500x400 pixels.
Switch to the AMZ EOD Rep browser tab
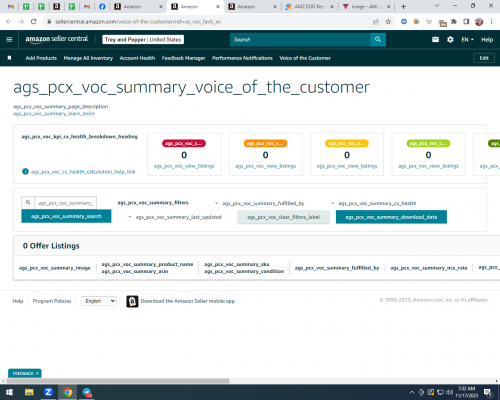tap(309, 6)
